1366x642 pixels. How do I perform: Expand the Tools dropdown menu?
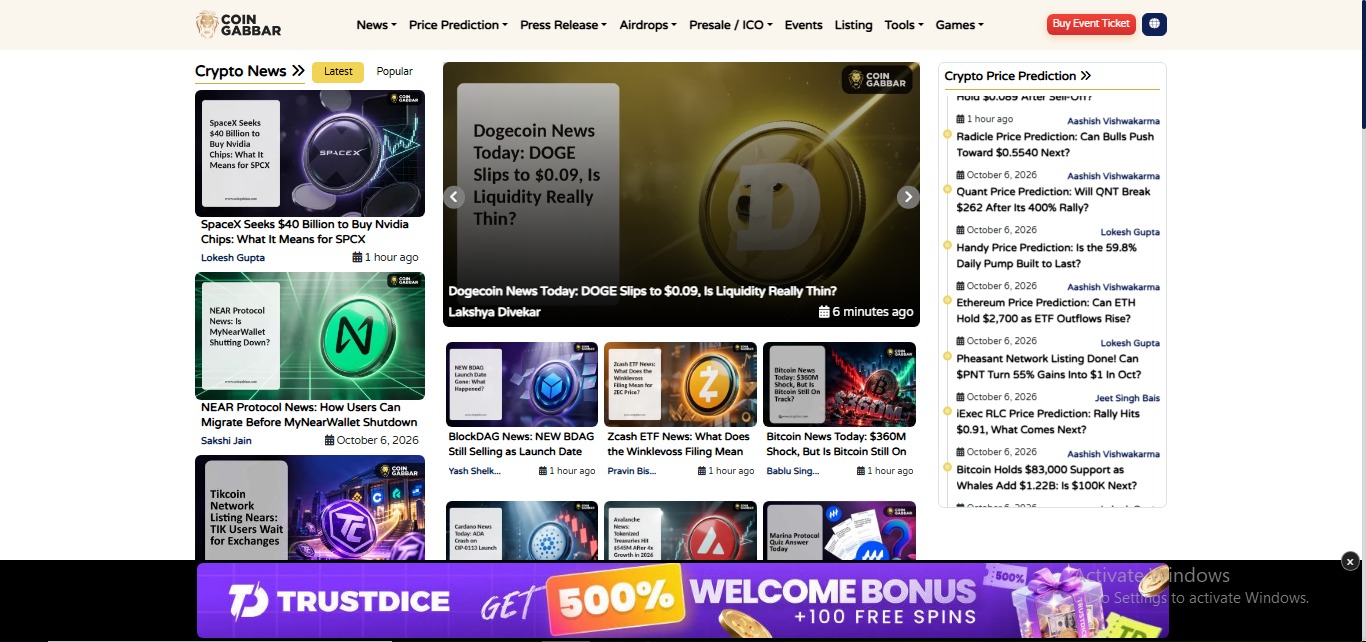(x=904, y=25)
